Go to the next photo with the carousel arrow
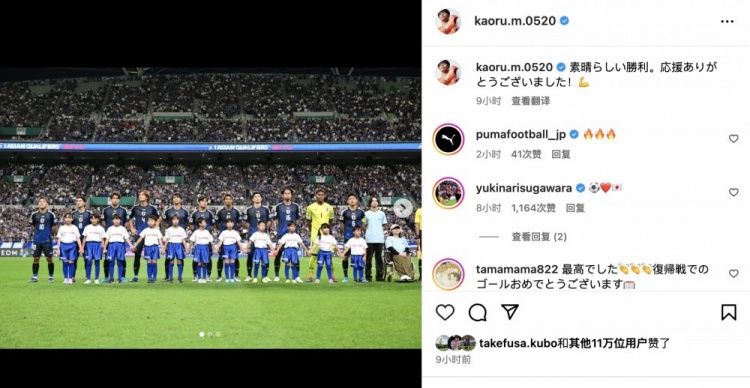The image size is (750, 388). pos(403,208)
